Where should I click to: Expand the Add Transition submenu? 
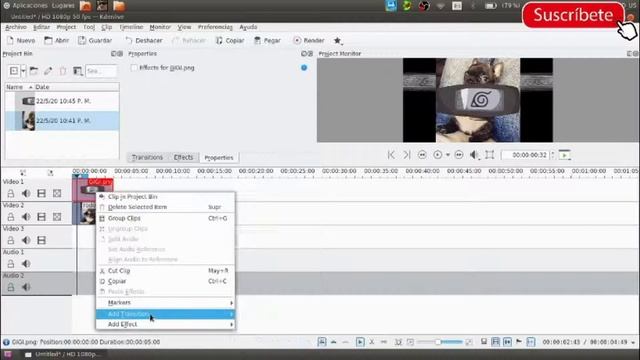165,314
